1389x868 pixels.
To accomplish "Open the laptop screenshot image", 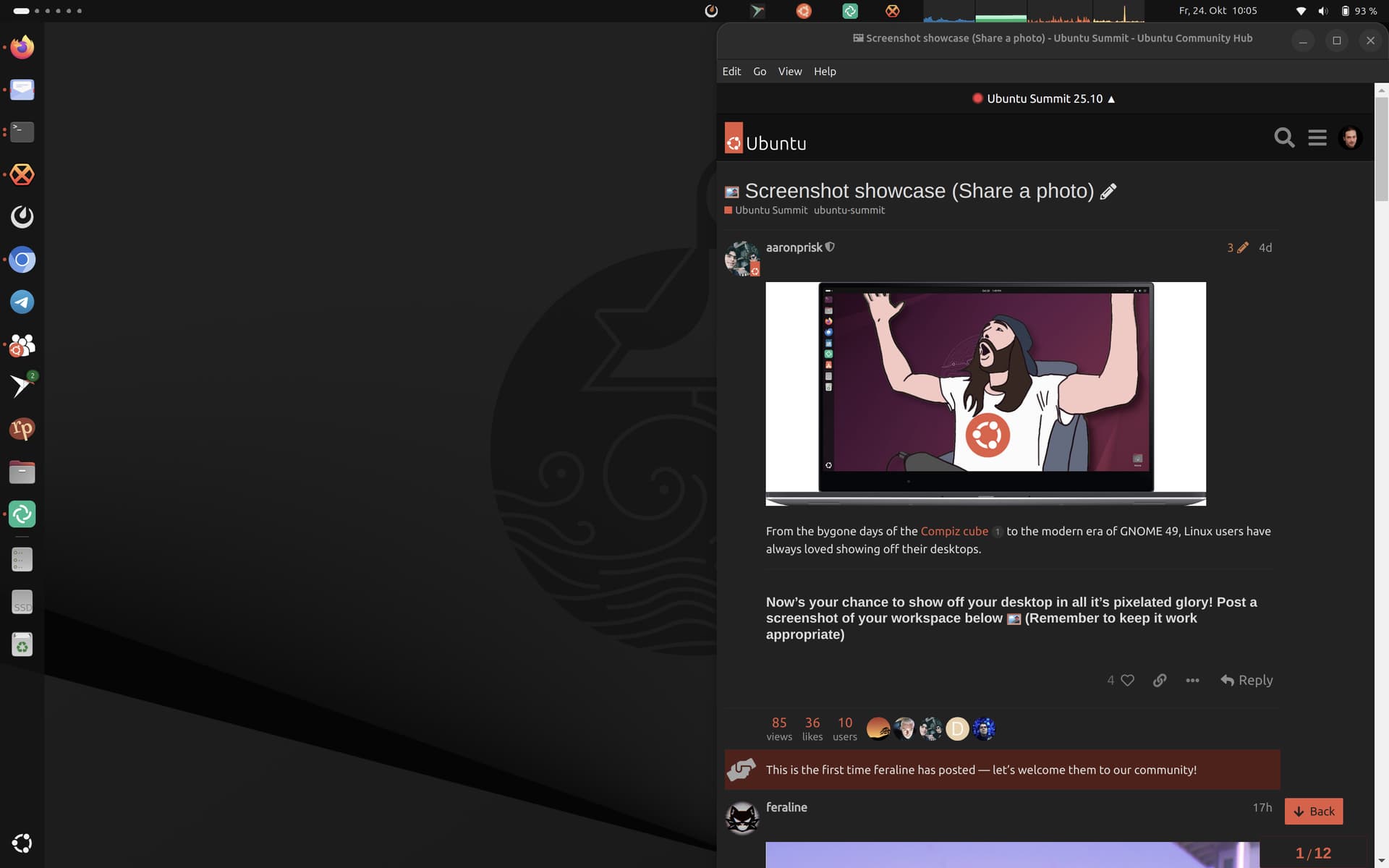I will [985, 393].
